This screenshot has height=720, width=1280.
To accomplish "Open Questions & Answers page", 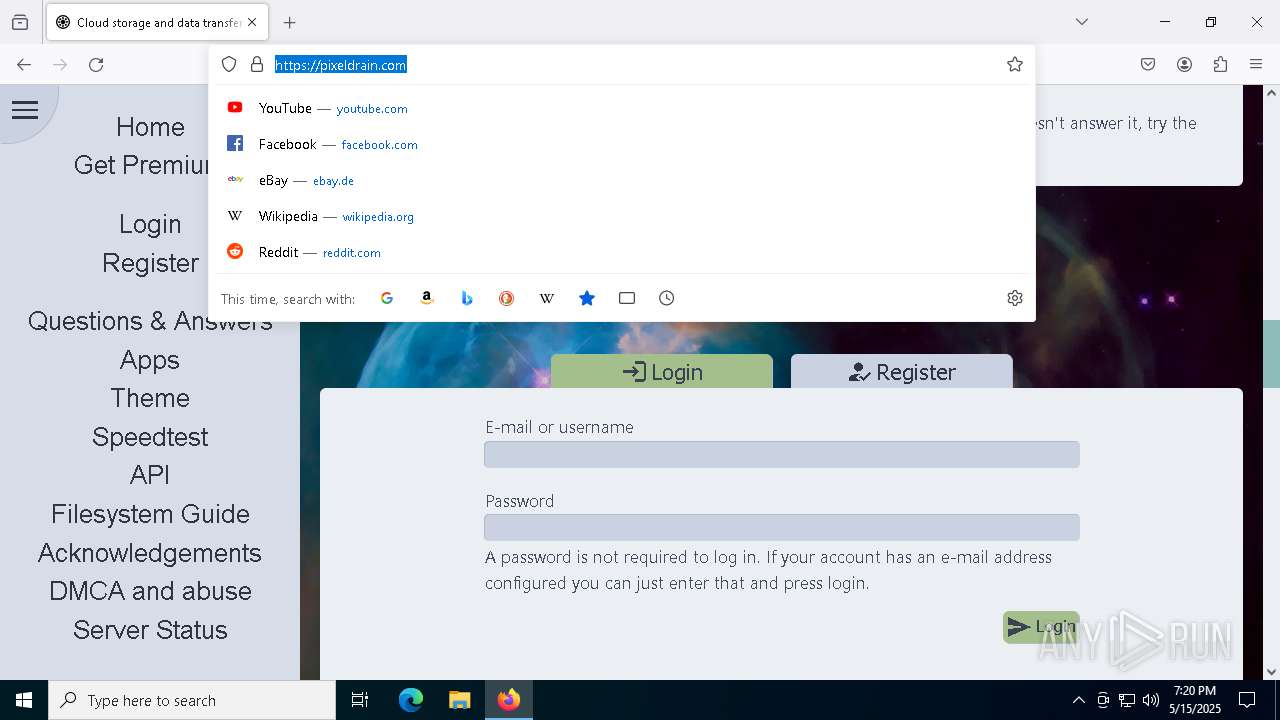I will click(x=150, y=321).
